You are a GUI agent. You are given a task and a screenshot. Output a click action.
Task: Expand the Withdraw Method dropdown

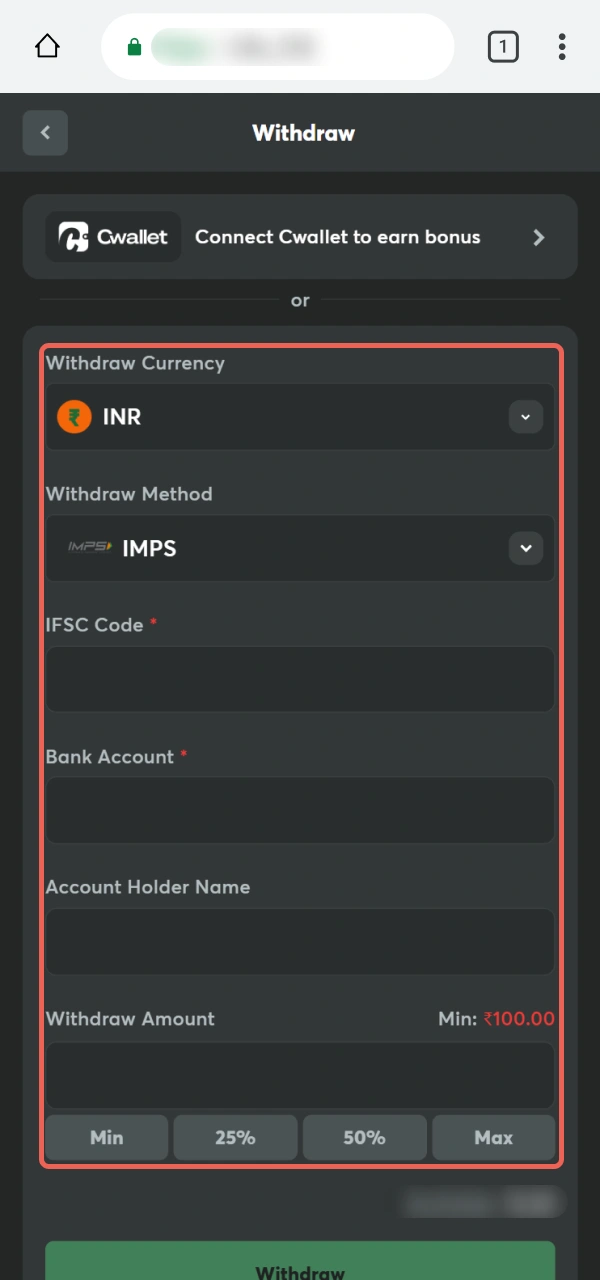coord(525,548)
